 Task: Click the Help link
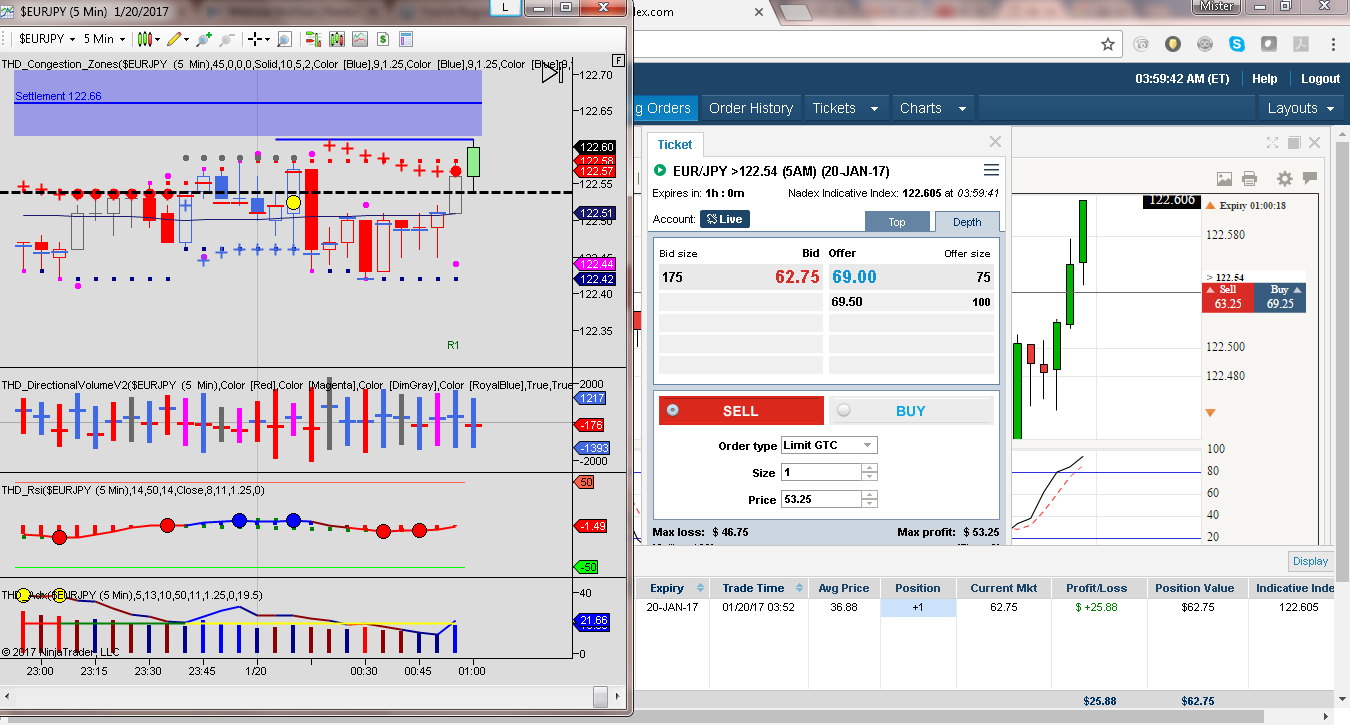click(x=1264, y=78)
